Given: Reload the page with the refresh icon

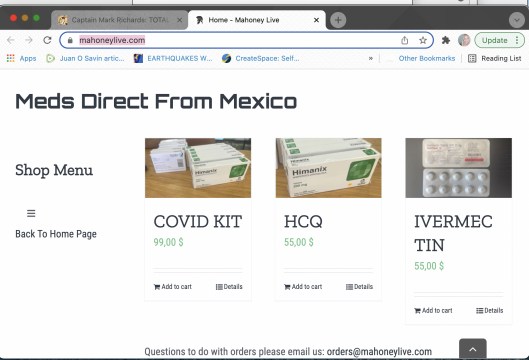Looking at the screenshot, I should [47, 40].
